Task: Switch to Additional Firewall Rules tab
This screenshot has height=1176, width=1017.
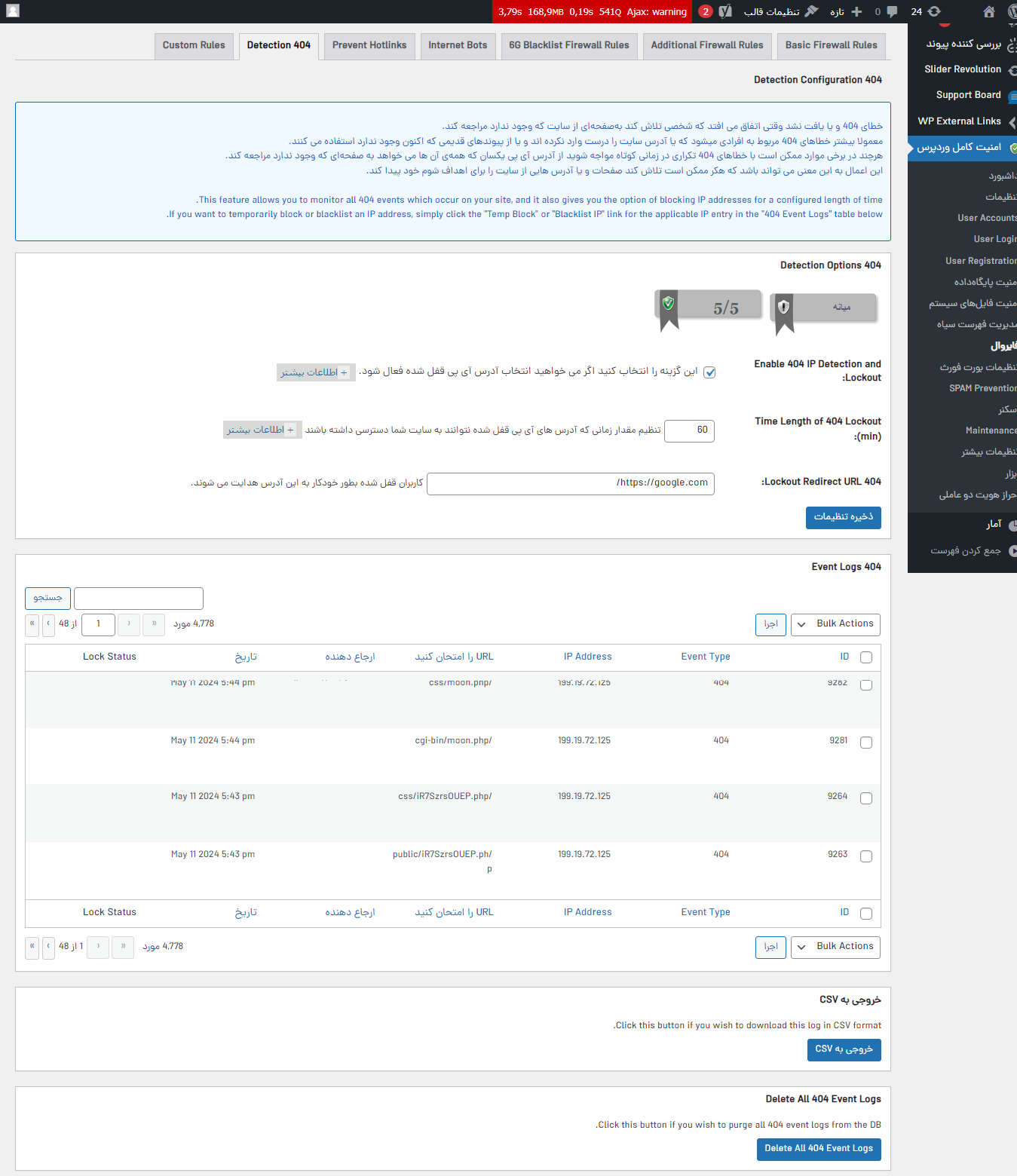Action: click(x=707, y=46)
